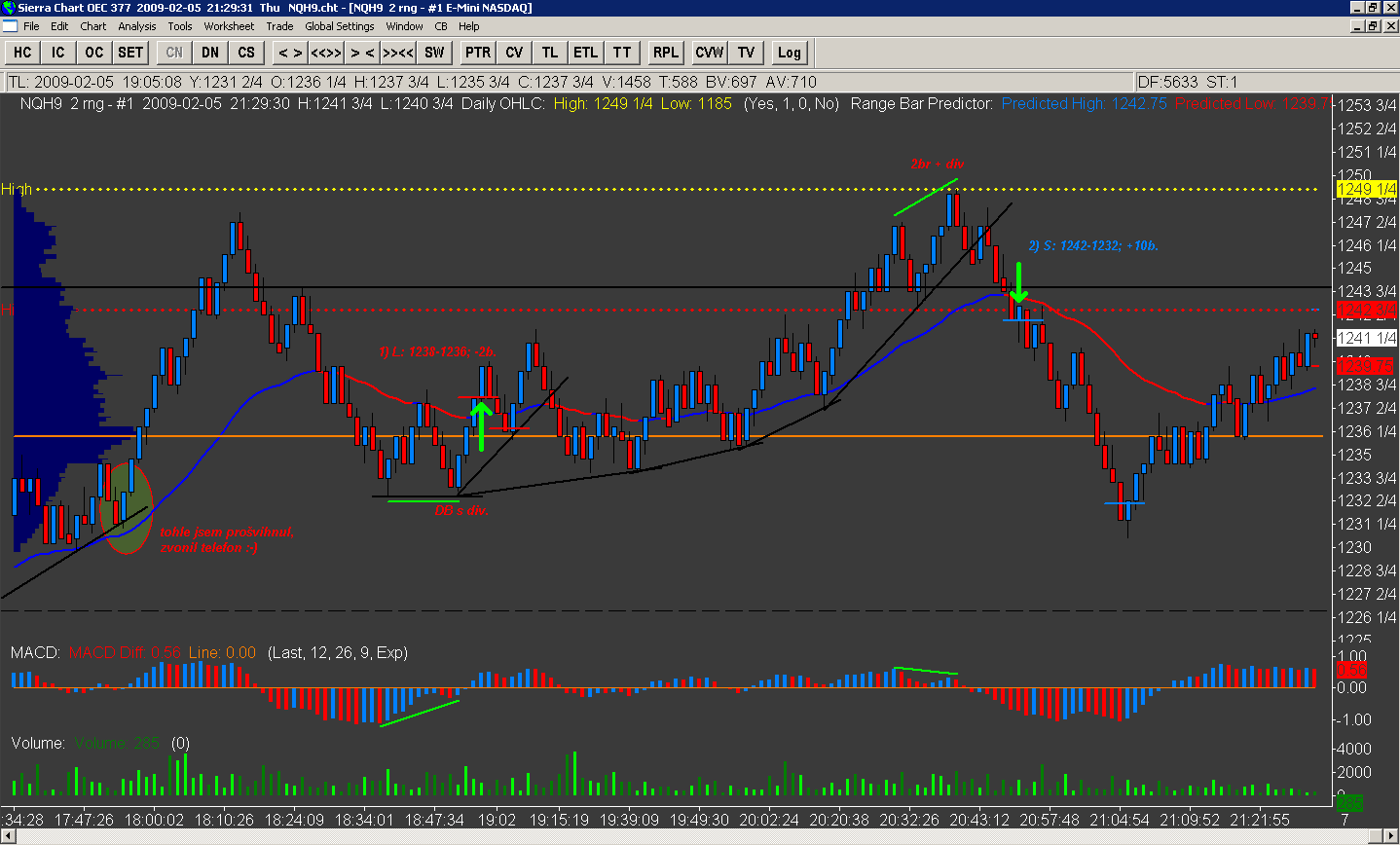
Task: Open the Help menu
Action: [469, 26]
